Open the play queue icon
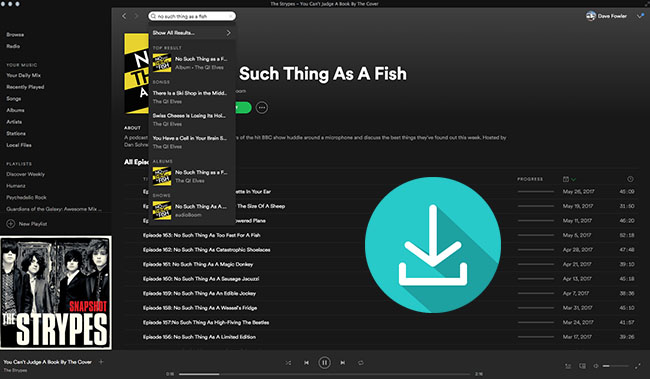Viewport: 650px width, 379px height. [x=568, y=366]
